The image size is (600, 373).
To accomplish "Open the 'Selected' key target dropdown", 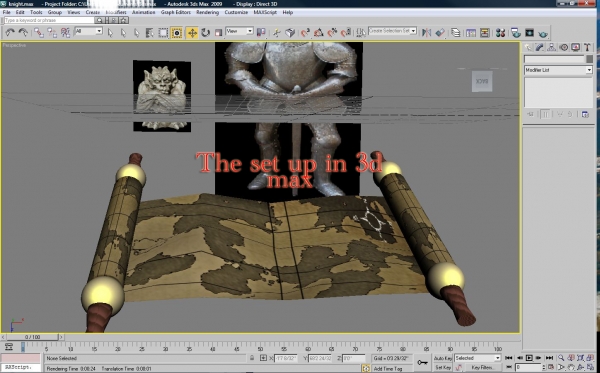I will pyautogui.click(x=477, y=358).
